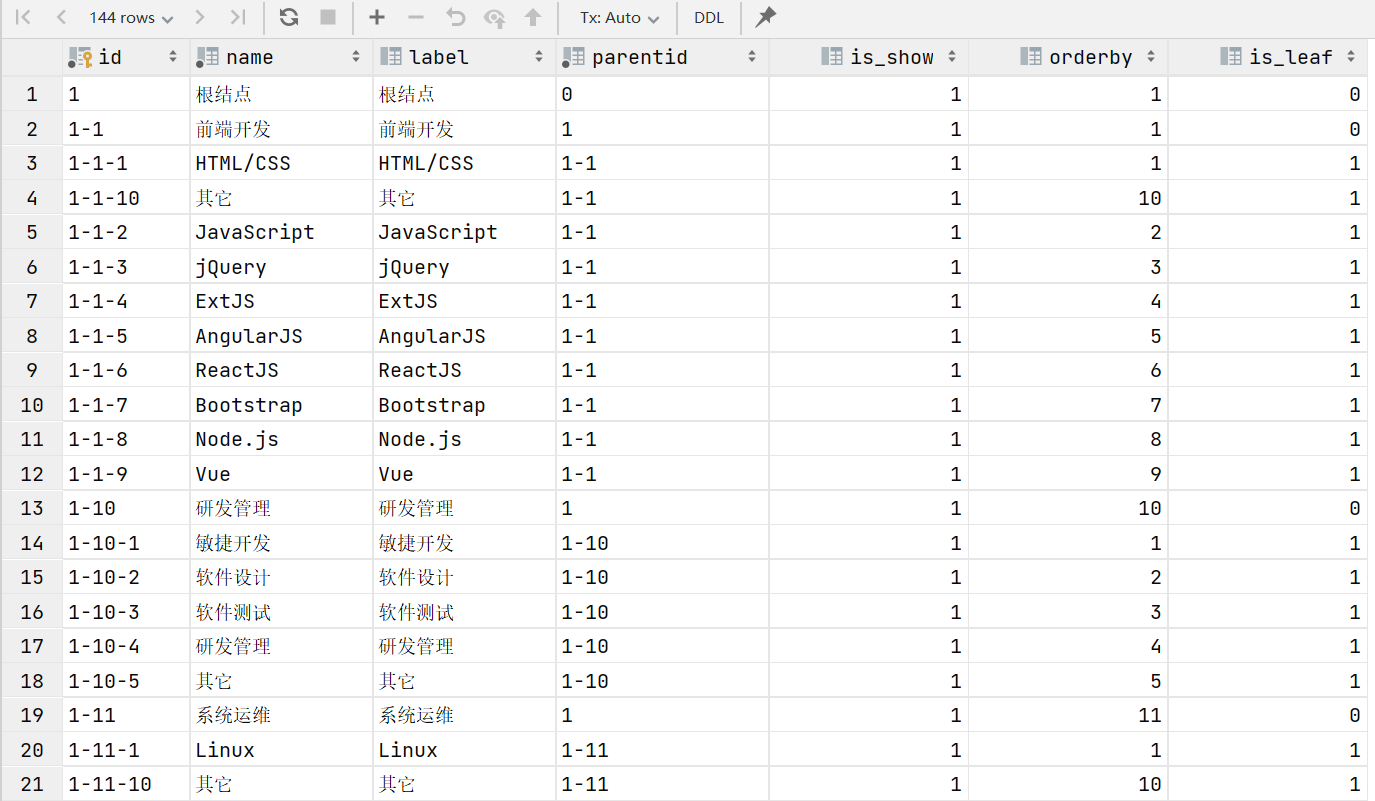The image size is (1375, 801).
Task: Sort by the parentid column header
Action: (662, 57)
